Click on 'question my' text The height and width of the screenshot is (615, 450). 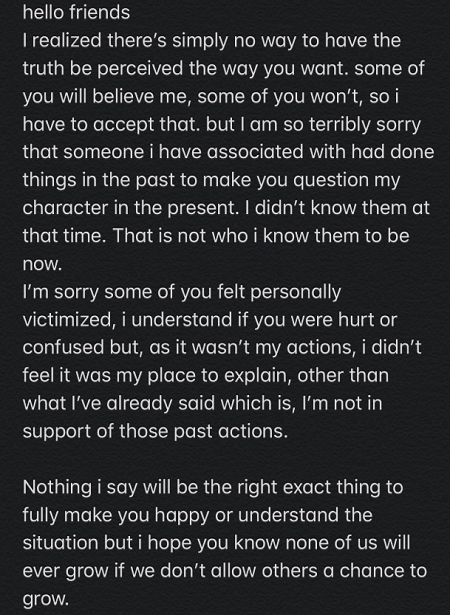[346, 180]
